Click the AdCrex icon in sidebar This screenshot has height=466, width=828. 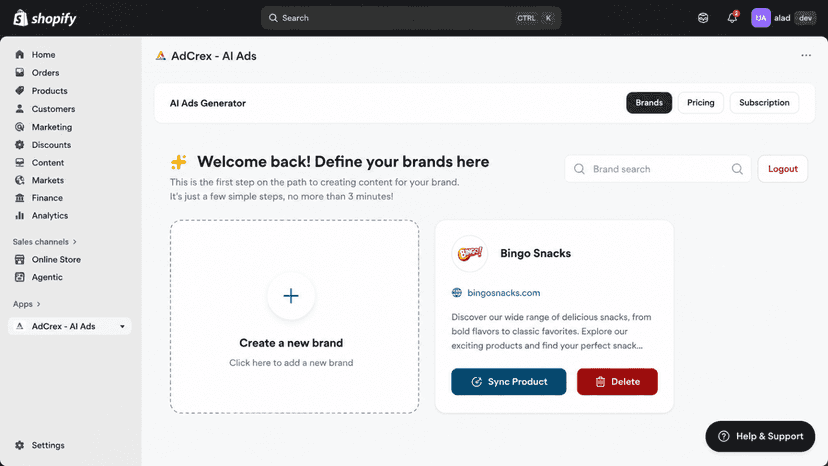click(20, 326)
